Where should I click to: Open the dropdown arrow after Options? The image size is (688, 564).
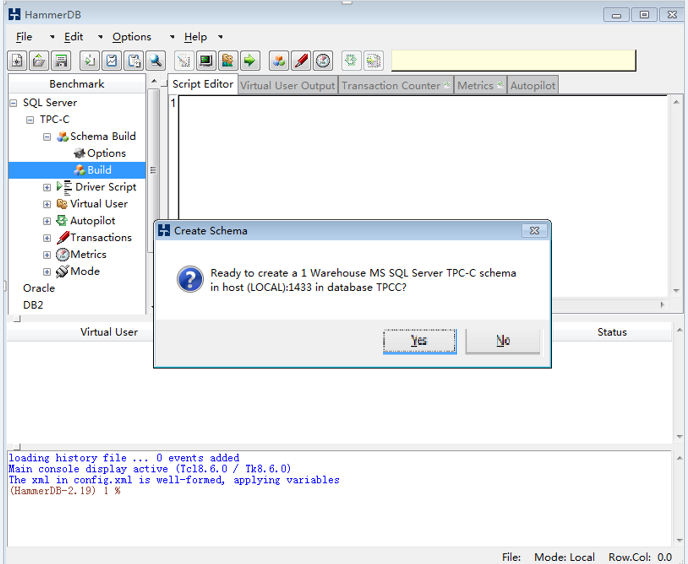[x=172, y=37]
